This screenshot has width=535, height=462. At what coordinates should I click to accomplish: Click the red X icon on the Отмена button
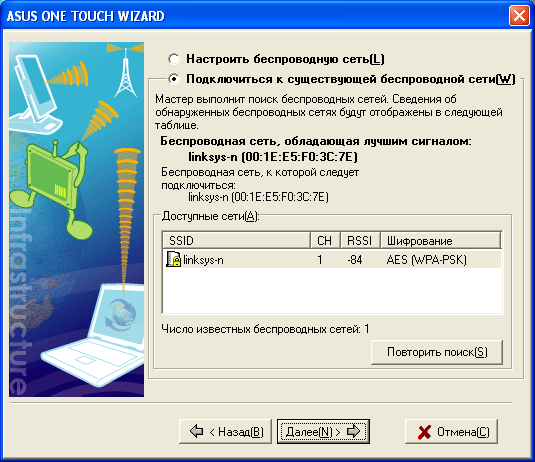[424, 432]
